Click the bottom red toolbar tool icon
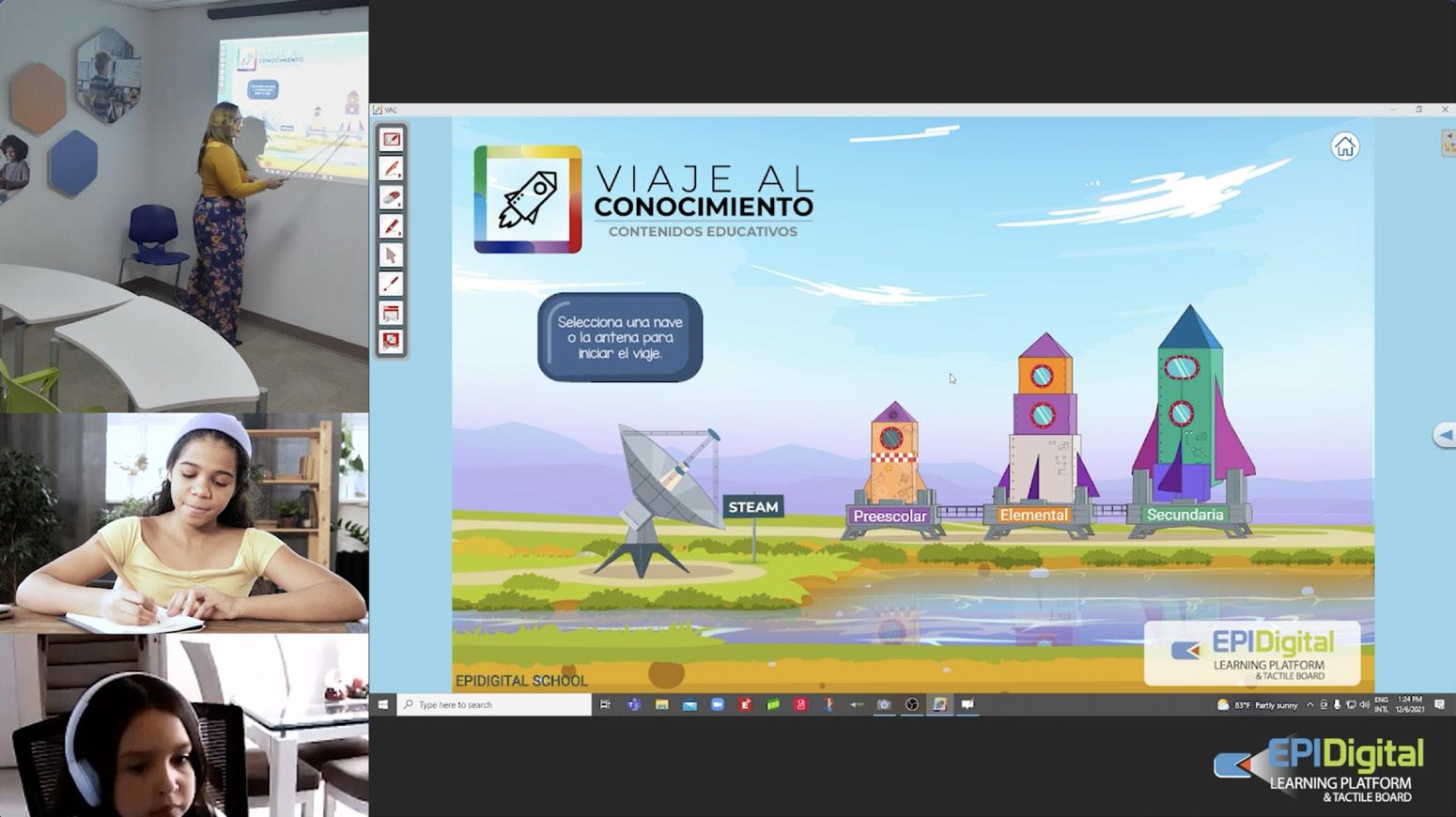1456x817 pixels. click(392, 341)
